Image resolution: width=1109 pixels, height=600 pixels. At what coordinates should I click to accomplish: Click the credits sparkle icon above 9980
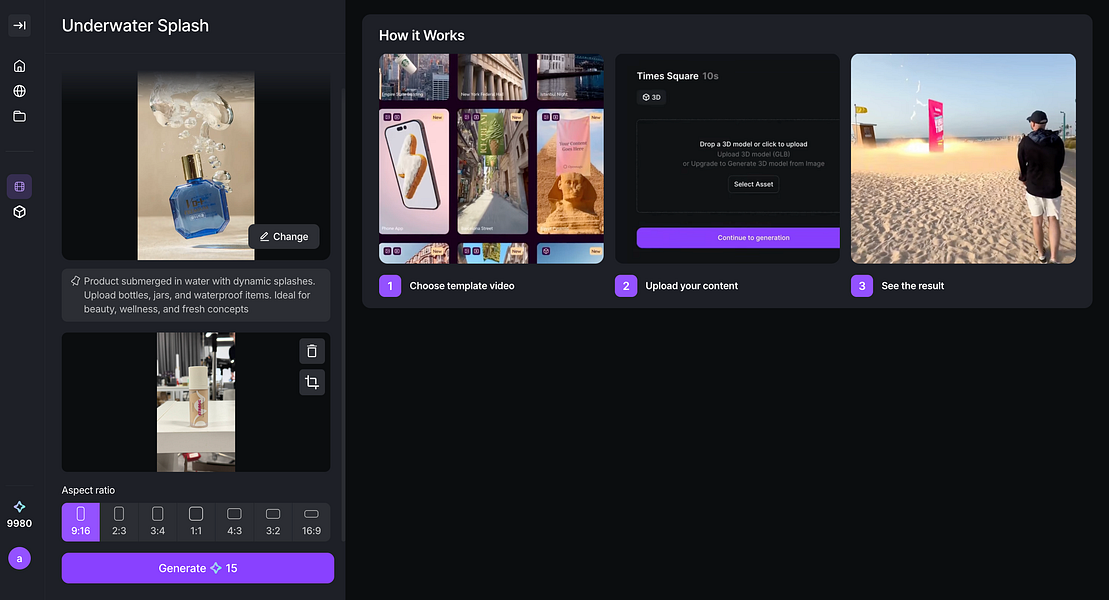[19, 507]
